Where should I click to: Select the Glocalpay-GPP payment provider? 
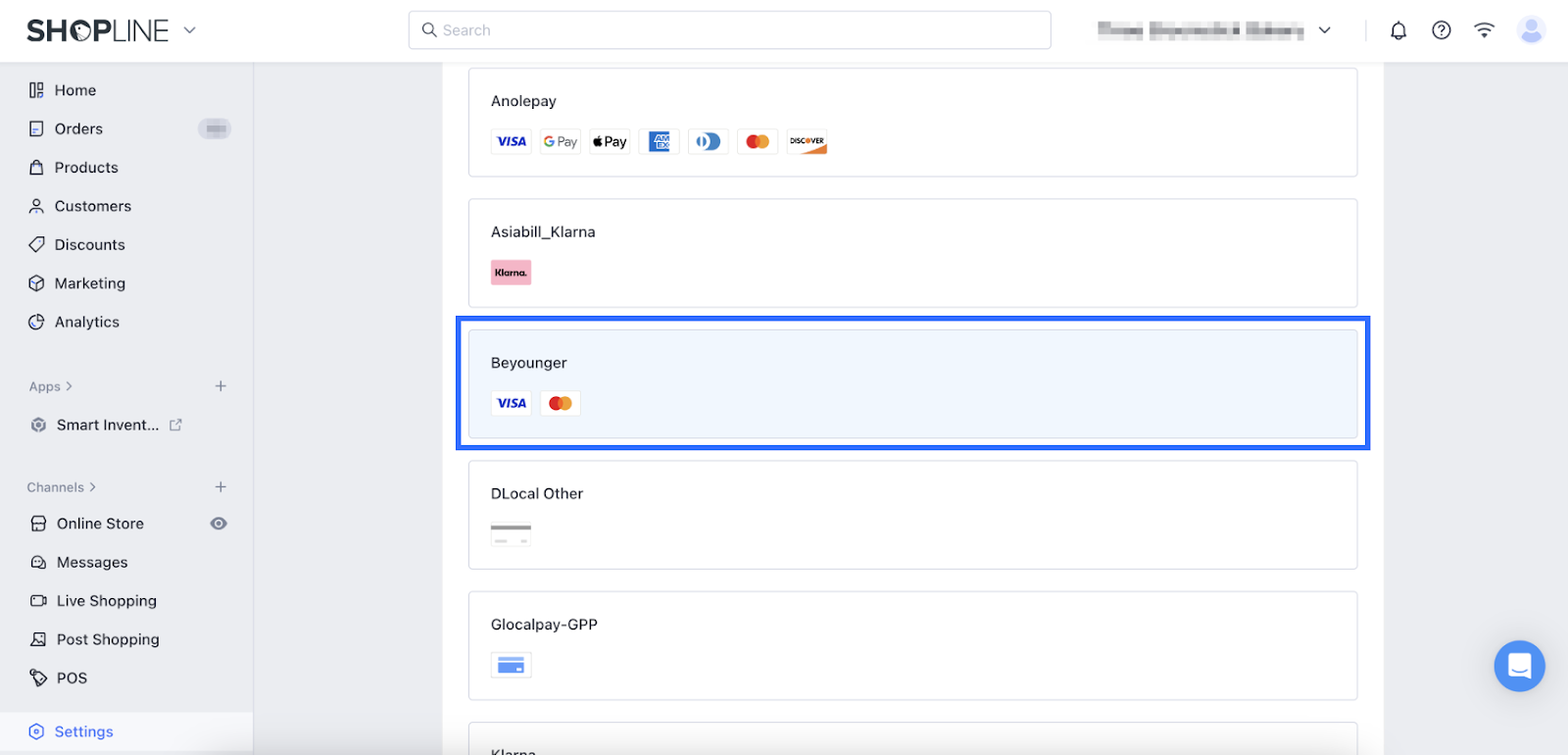pos(912,645)
